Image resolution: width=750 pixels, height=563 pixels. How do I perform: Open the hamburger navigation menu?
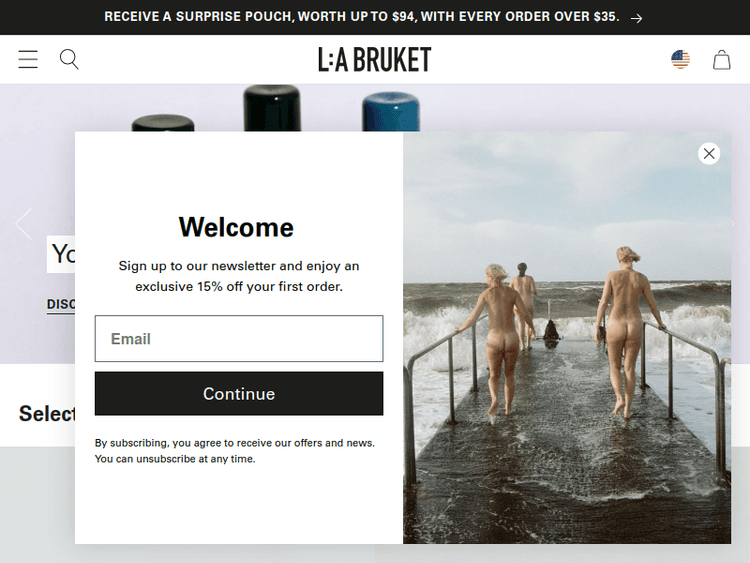[28, 59]
